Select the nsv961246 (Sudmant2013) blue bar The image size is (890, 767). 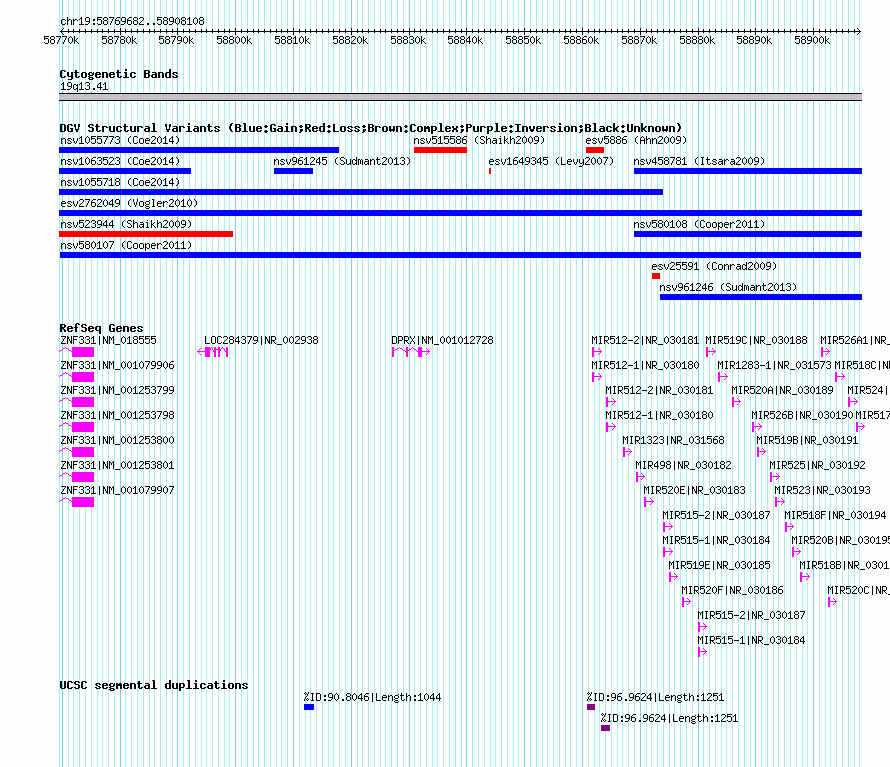[x=761, y=297]
